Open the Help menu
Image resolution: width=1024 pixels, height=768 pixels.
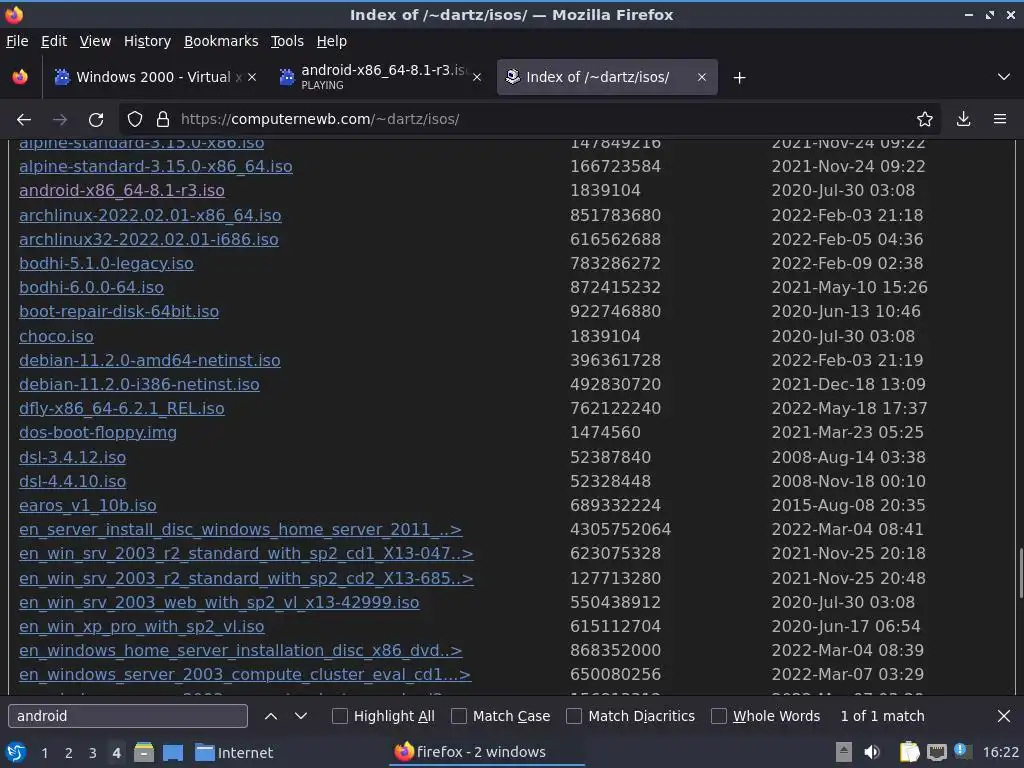point(332,41)
